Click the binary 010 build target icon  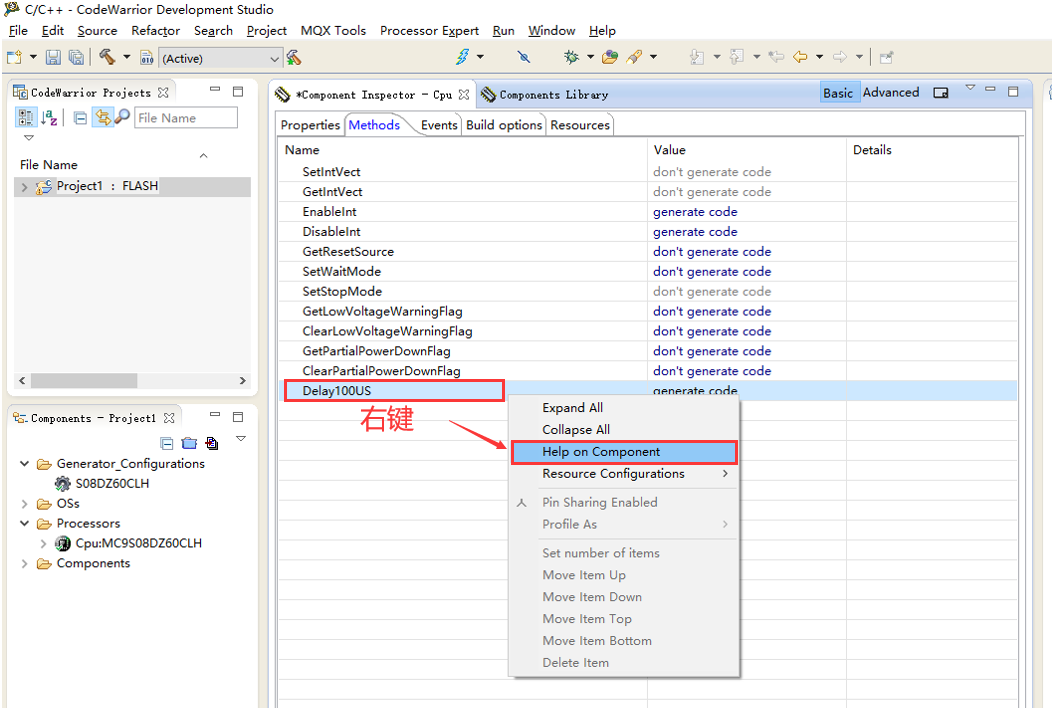point(147,58)
